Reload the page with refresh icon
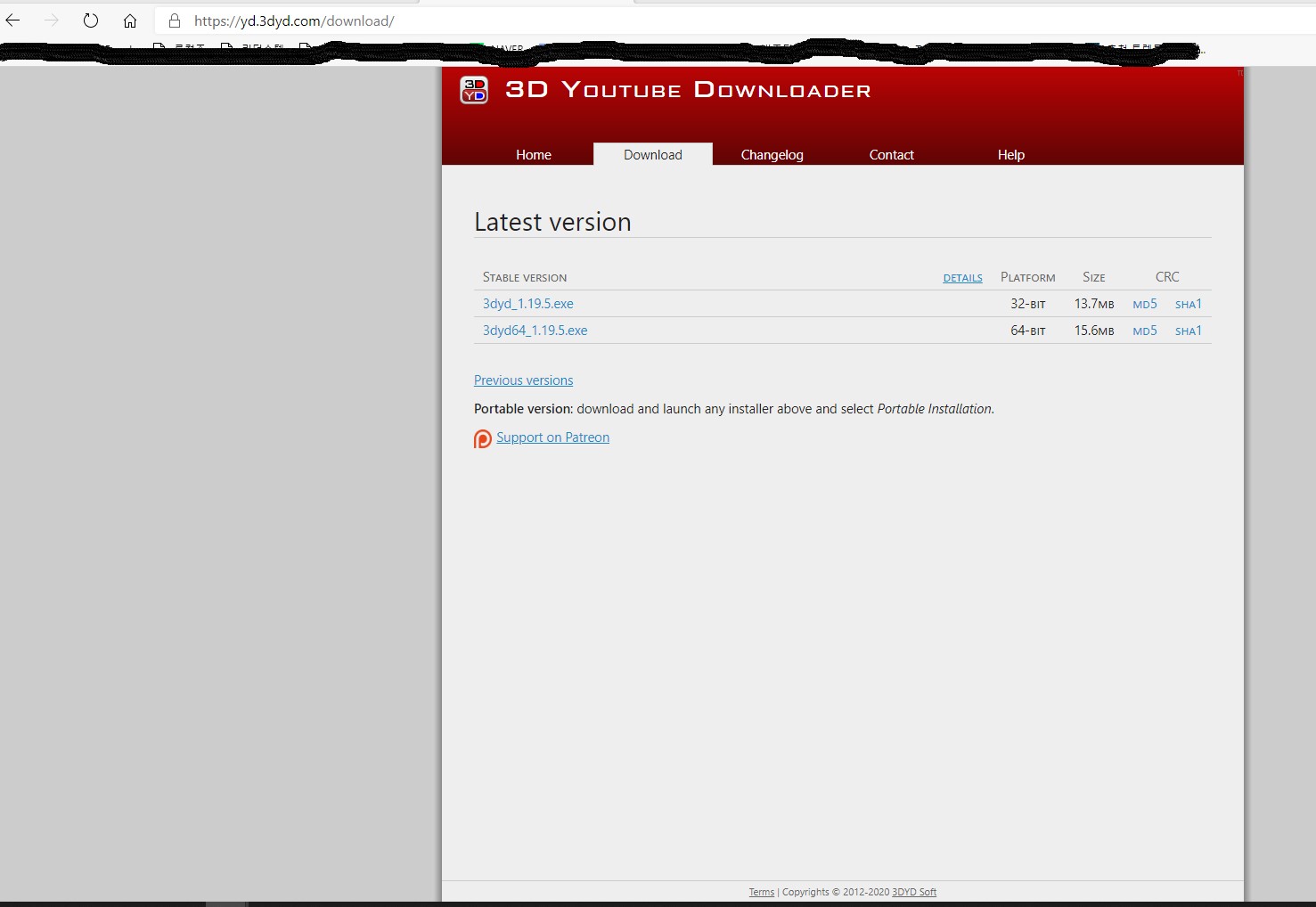1316x907 pixels. click(x=91, y=20)
